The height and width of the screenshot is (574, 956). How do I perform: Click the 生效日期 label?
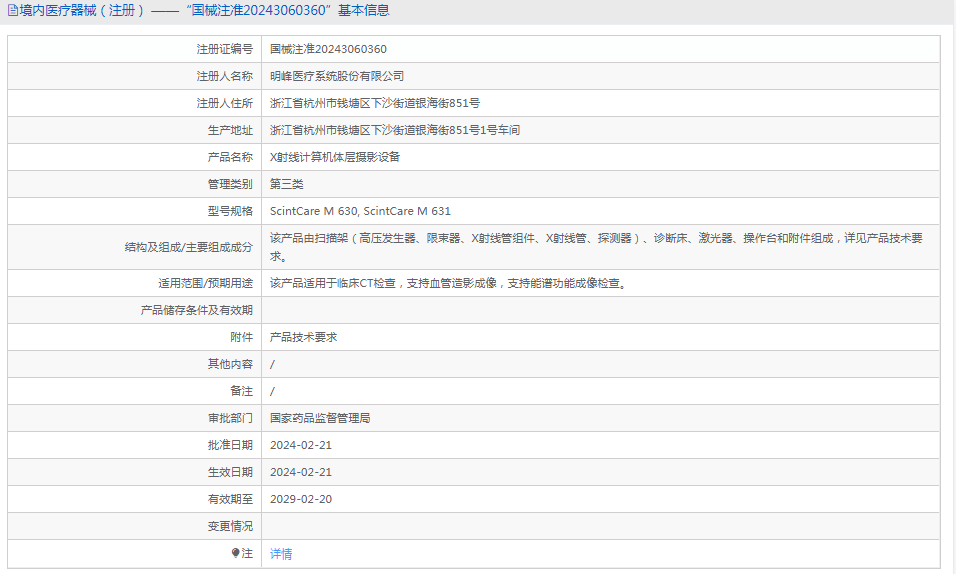coord(230,472)
